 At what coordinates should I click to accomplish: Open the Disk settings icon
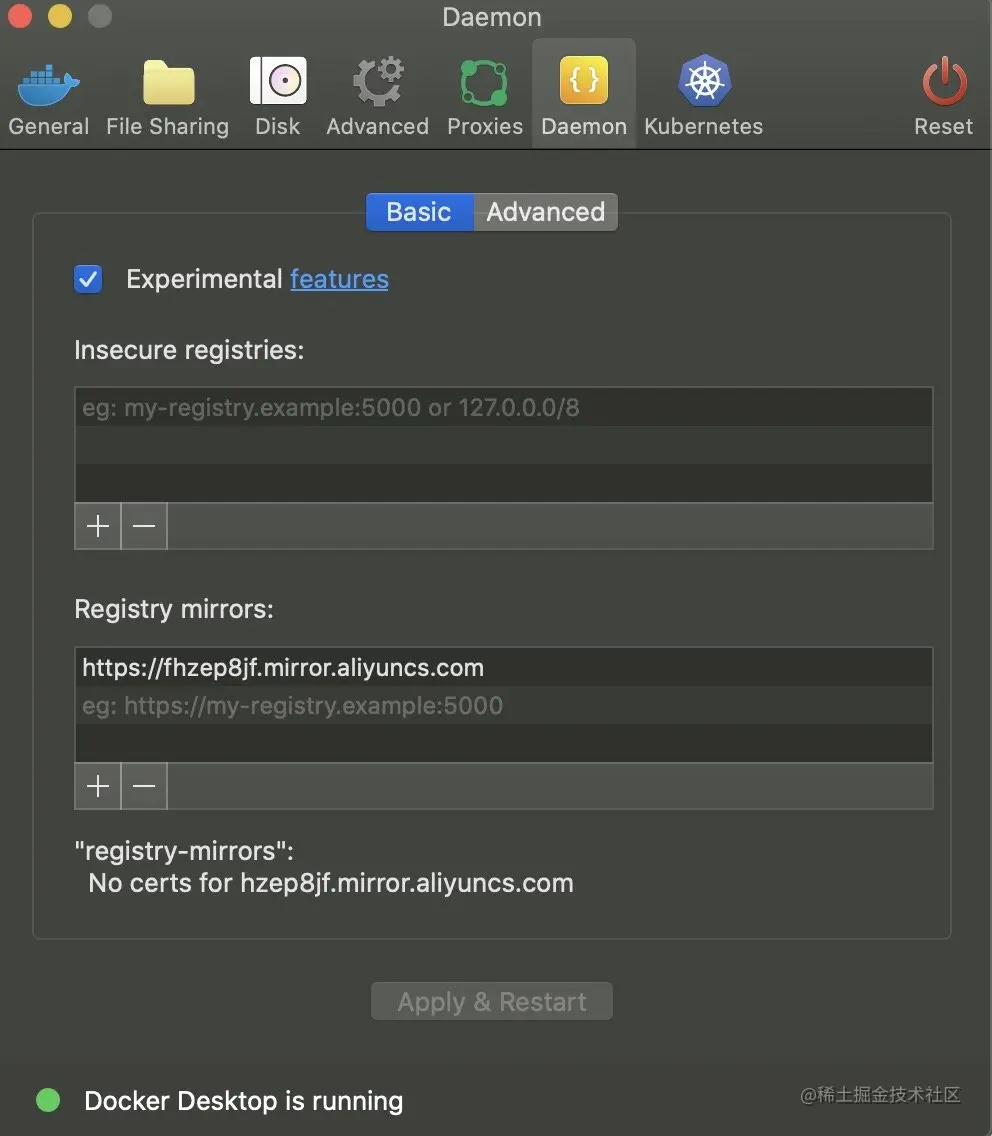pyautogui.click(x=278, y=80)
